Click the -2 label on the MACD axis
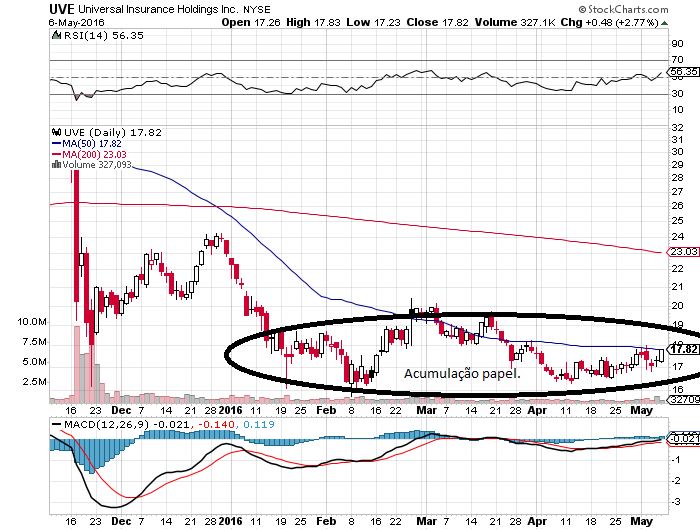This screenshot has height=530, width=700. (x=676, y=480)
